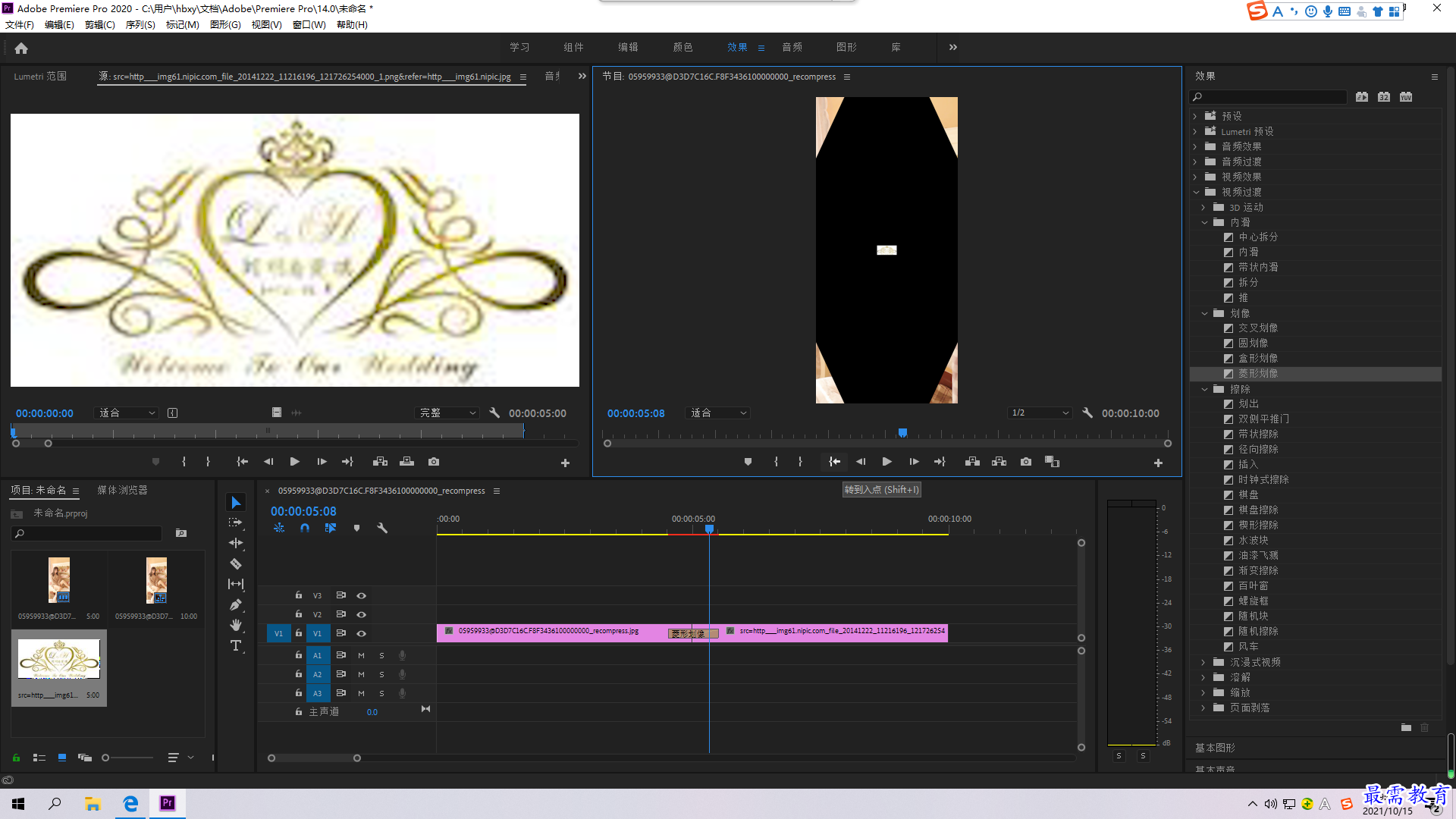This screenshot has height=819, width=1456.
Task: Open the 窗口(W) menu
Action: [x=309, y=25]
